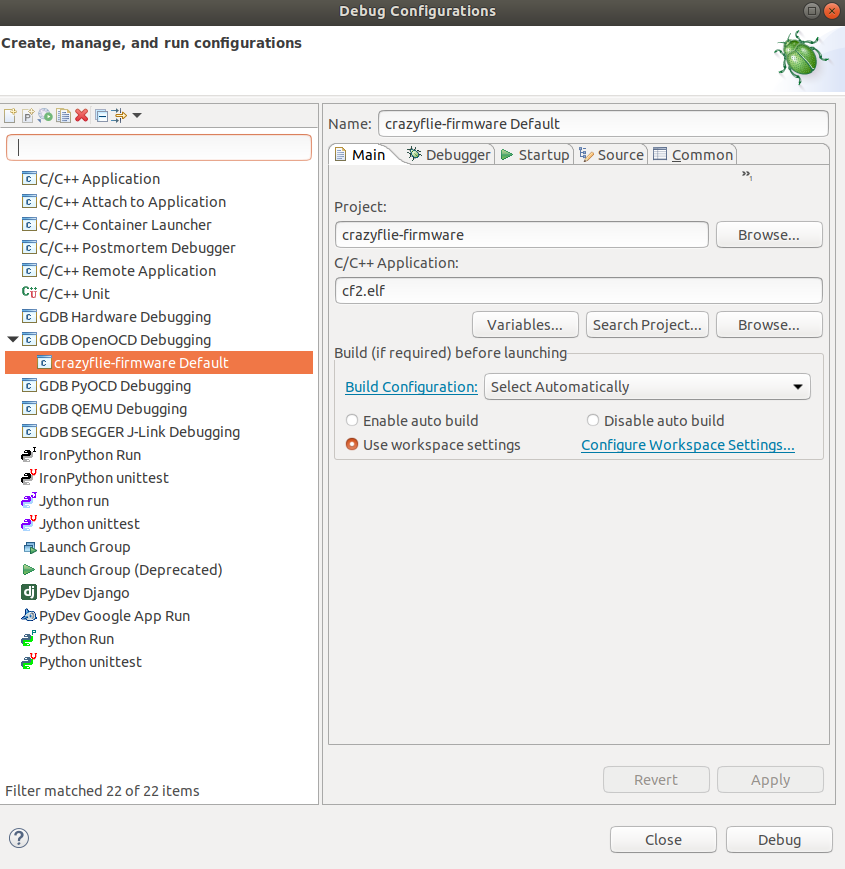Duplicate the currently selected launch configuration
The height and width of the screenshot is (869, 845).
63,115
